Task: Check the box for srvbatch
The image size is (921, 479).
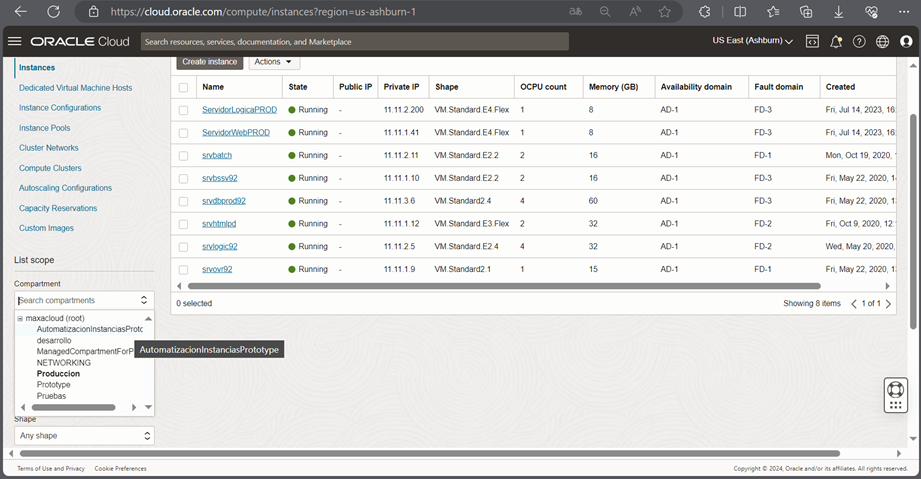Action: coord(184,156)
